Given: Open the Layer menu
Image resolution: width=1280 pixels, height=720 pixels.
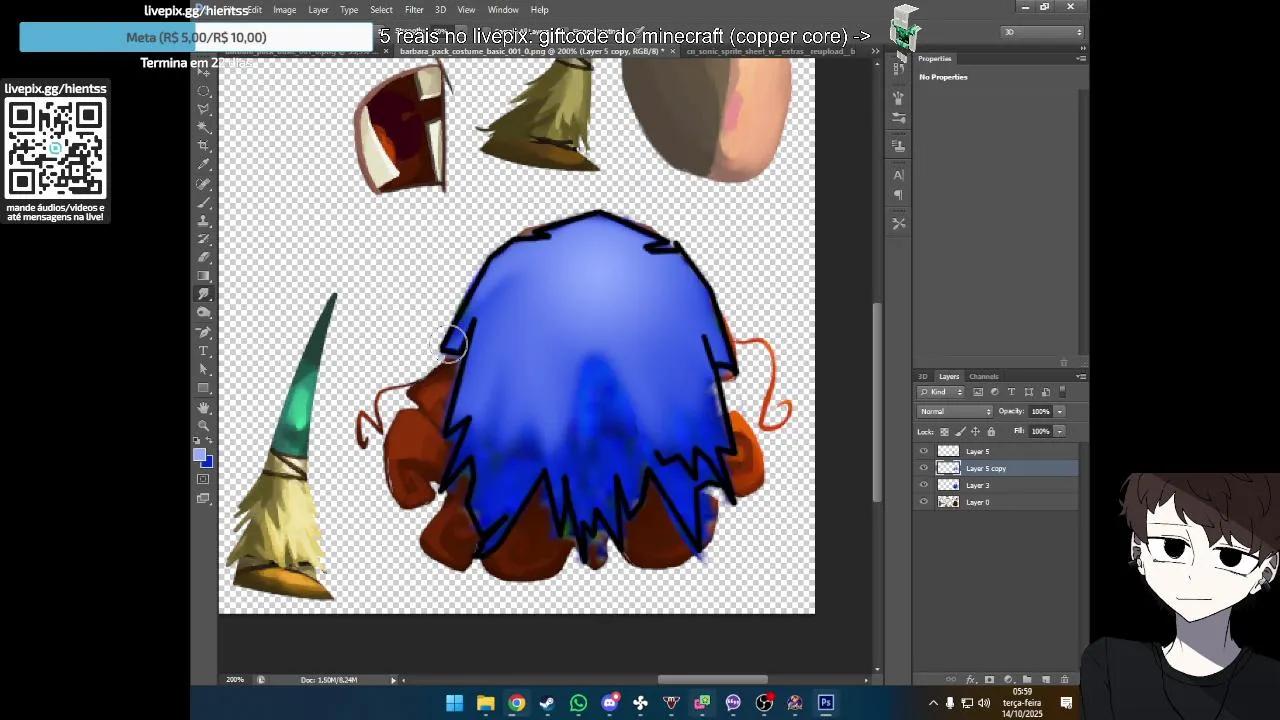Looking at the screenshot, I should [x=318, y=10].
